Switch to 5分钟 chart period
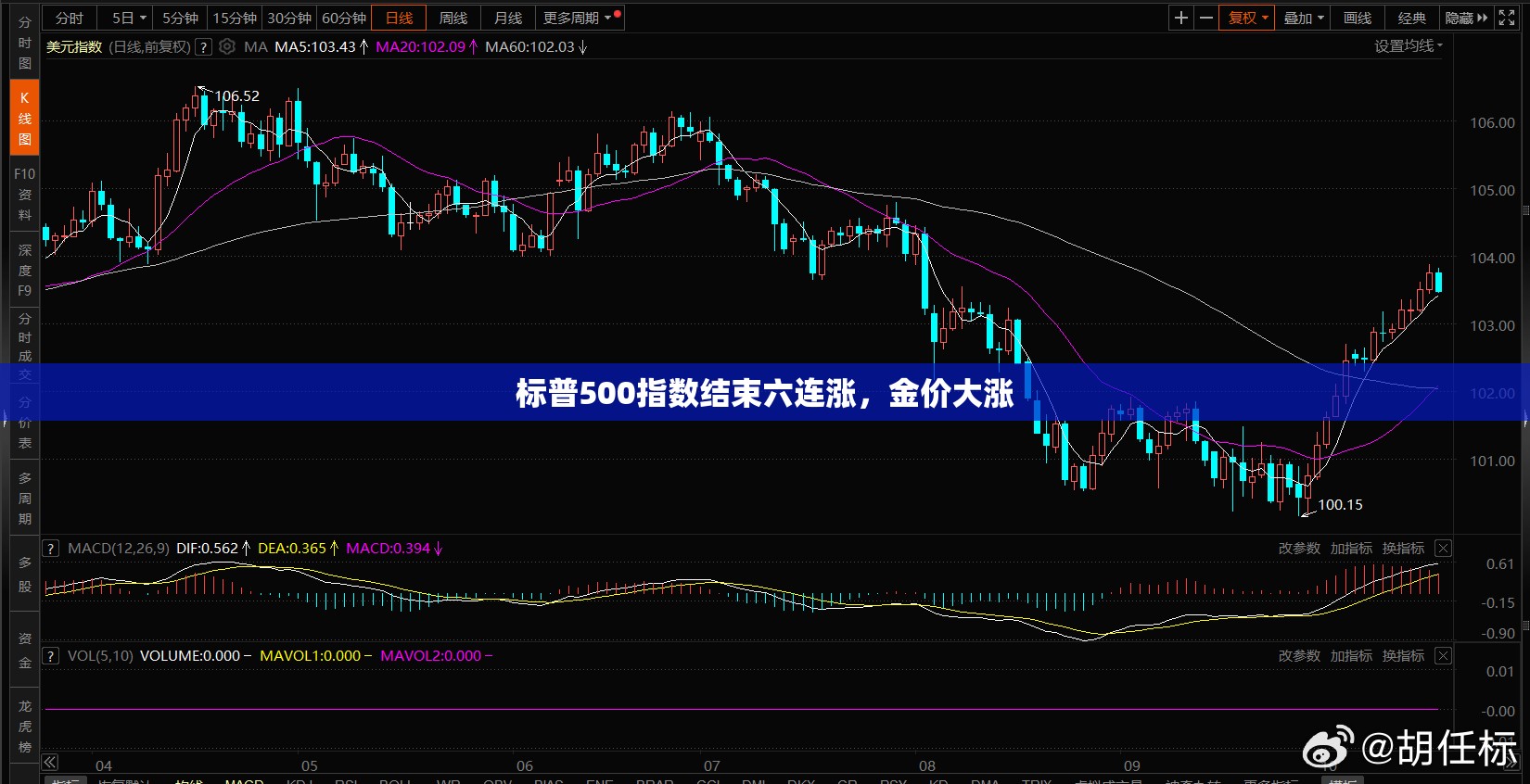The image size is (1530, 784). [180, 18]
